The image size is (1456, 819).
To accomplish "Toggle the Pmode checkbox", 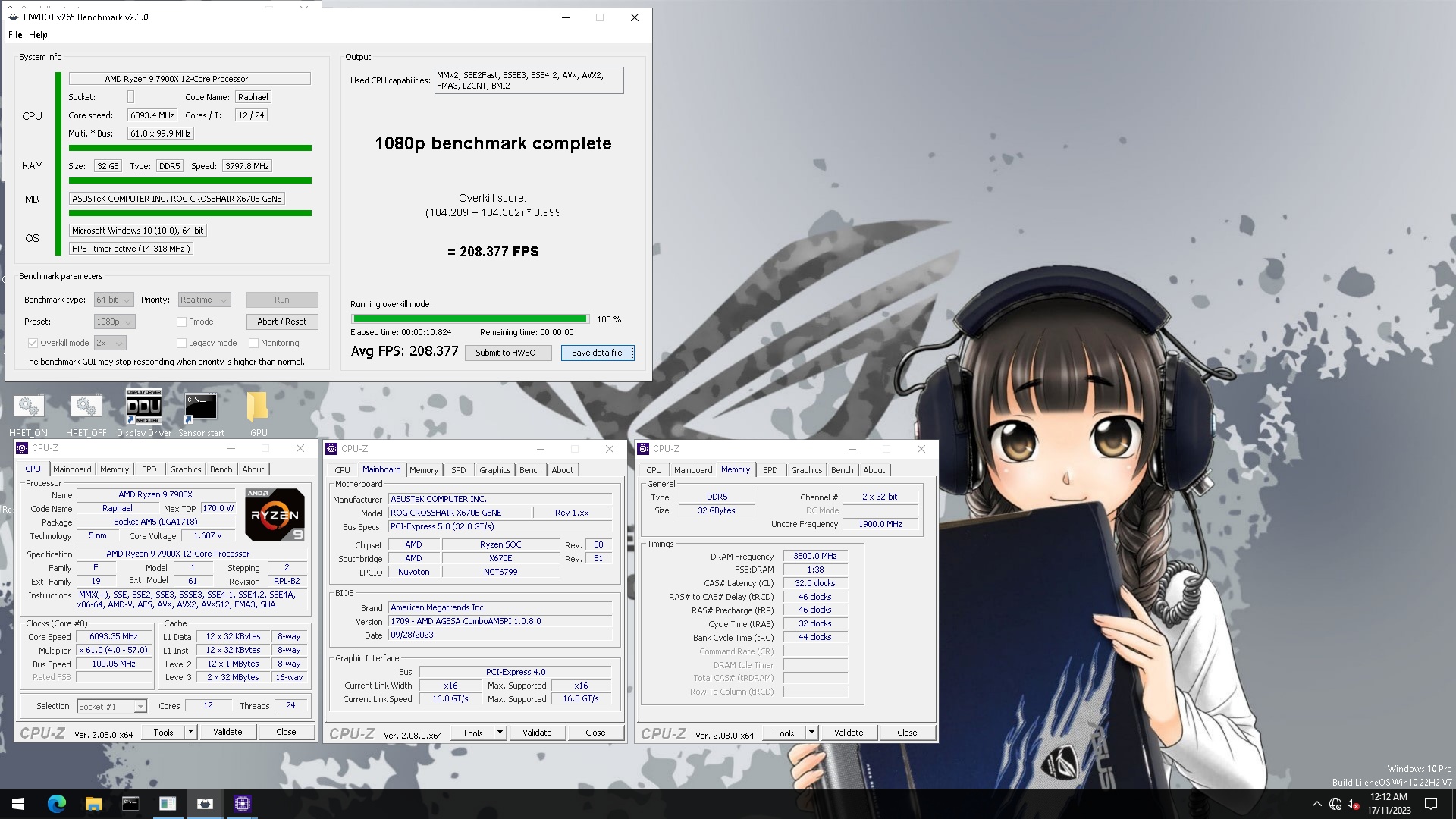I will [x=181, y=322].
